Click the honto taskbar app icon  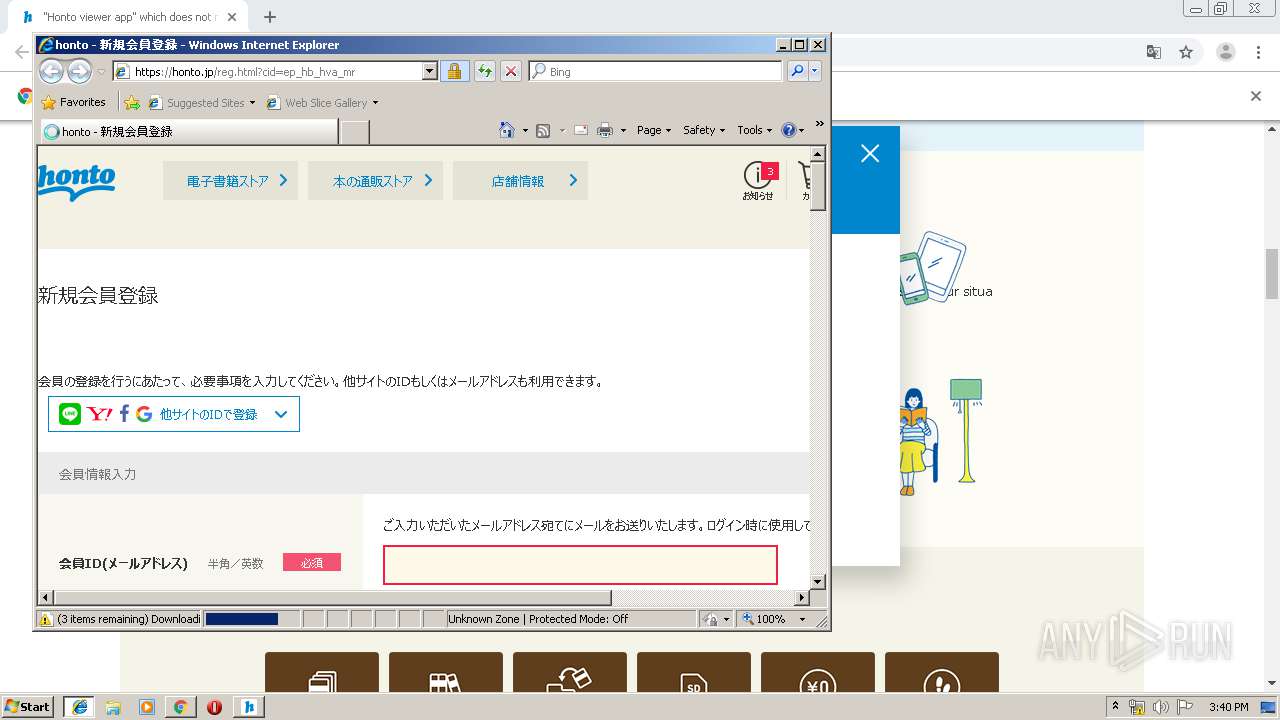[249, 706]
